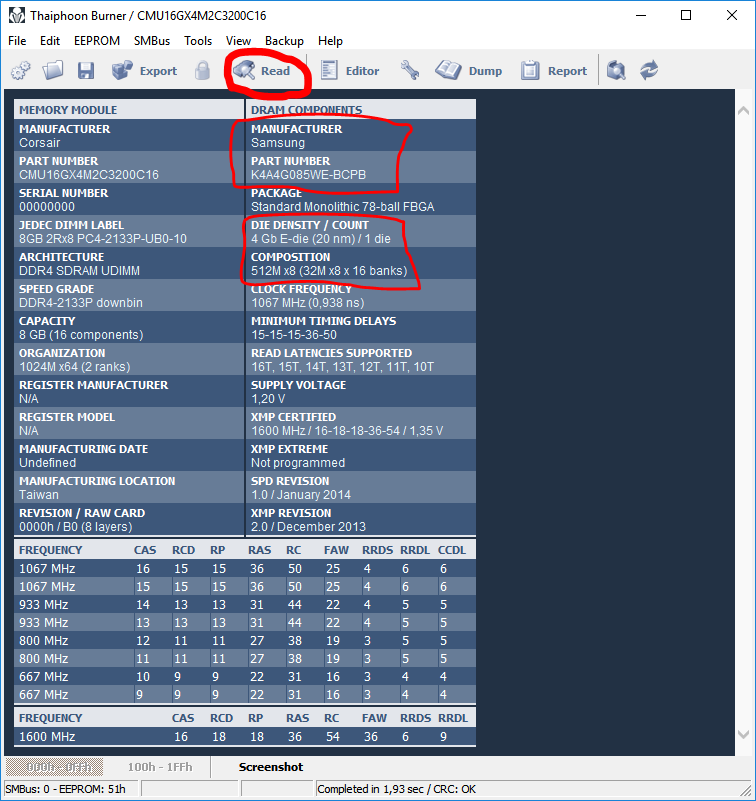Click XMP Extreme Not programmed value
Screen dimensions: 756x801
[x=298, y=463]
